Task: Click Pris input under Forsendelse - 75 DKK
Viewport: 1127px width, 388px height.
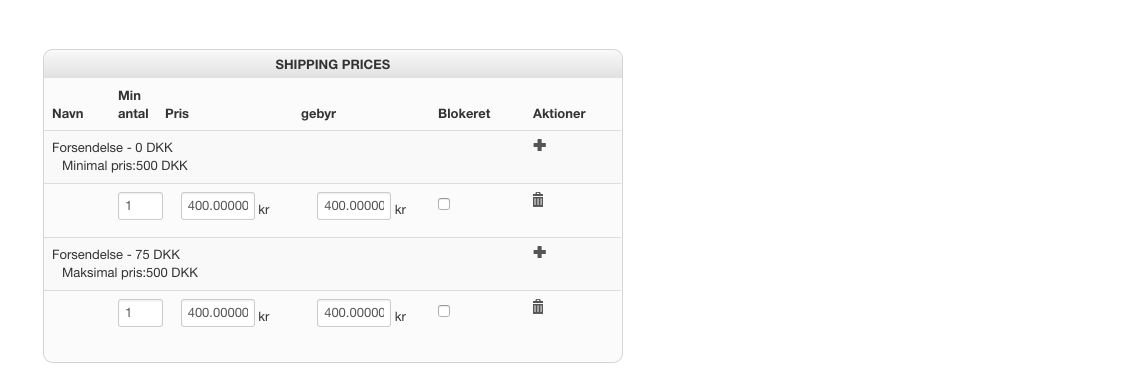Action: click(x=218, y=313)
